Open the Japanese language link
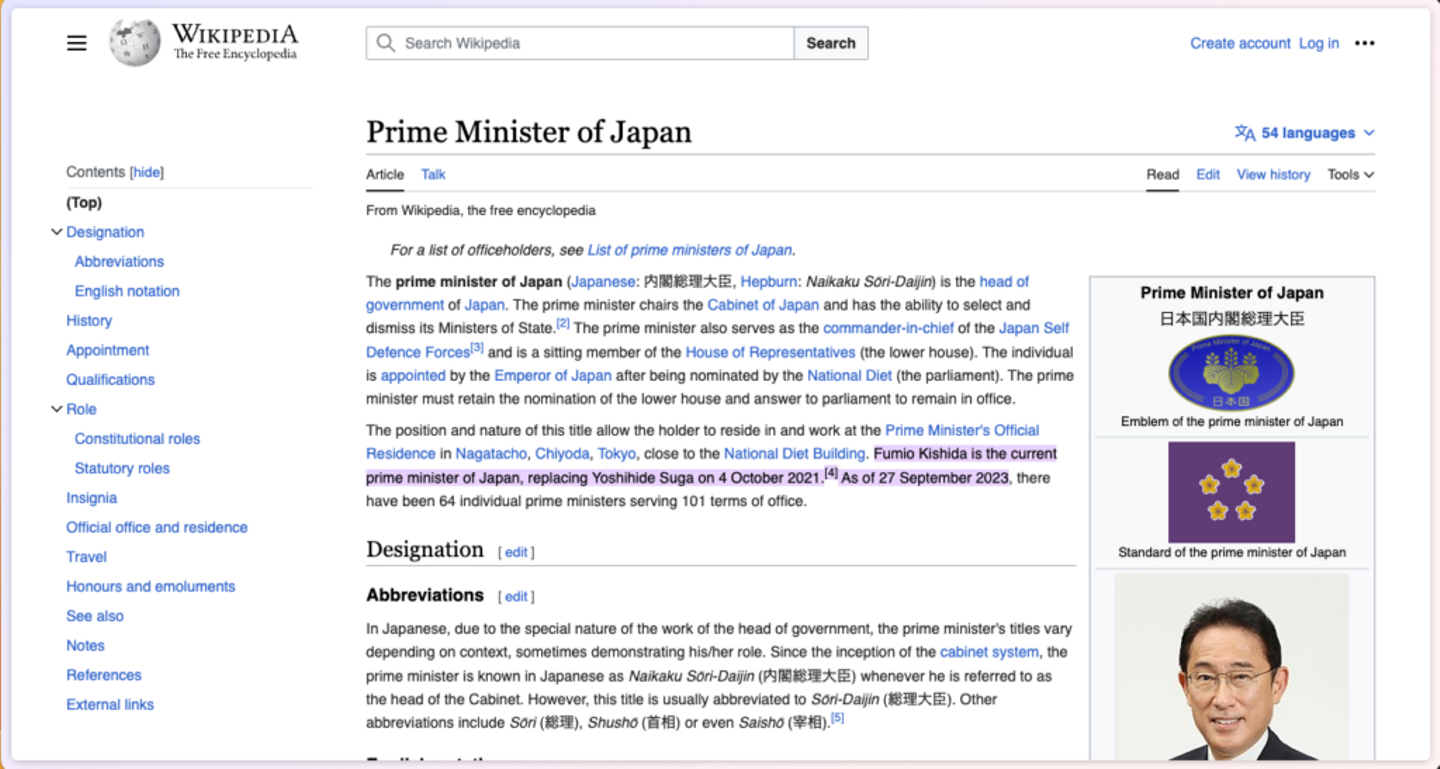1440x769 pixels. (x=603, y=281)
